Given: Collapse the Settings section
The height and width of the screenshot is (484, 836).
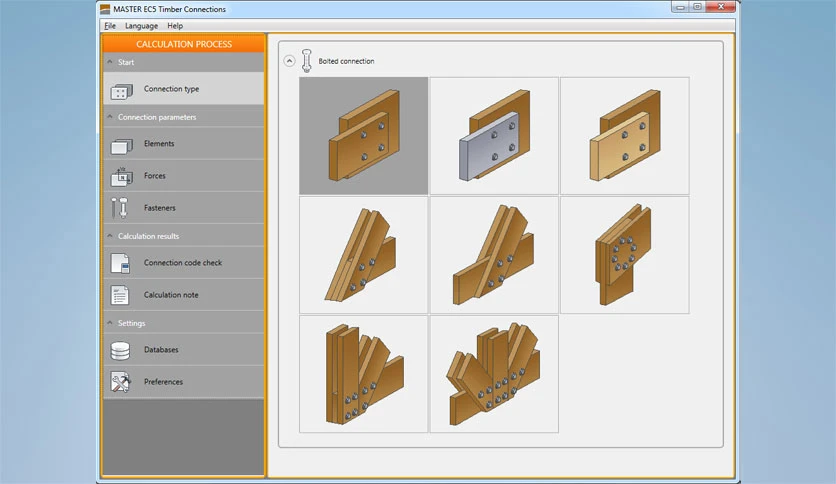Looking at the screenshot, I should (x=110, y=323).
